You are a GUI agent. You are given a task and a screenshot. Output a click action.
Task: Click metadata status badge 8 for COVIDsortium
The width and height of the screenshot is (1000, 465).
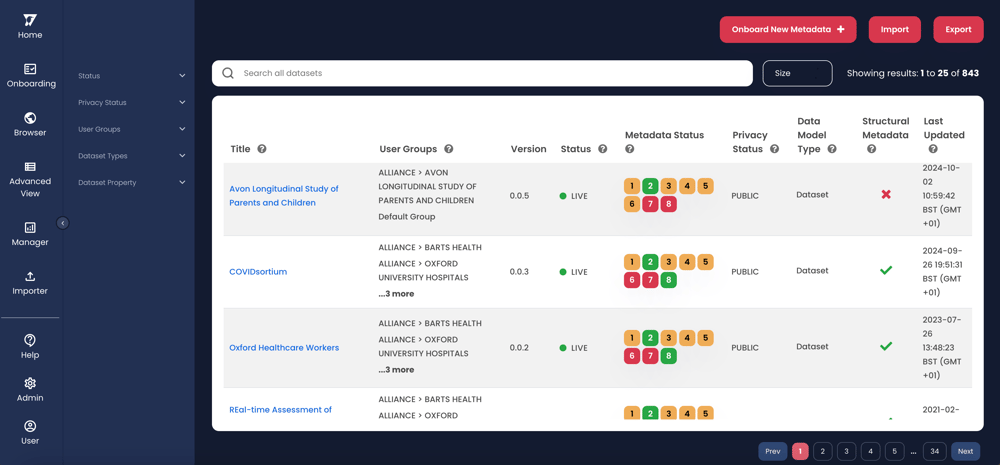pyautogui.click(x=668, y=280)
